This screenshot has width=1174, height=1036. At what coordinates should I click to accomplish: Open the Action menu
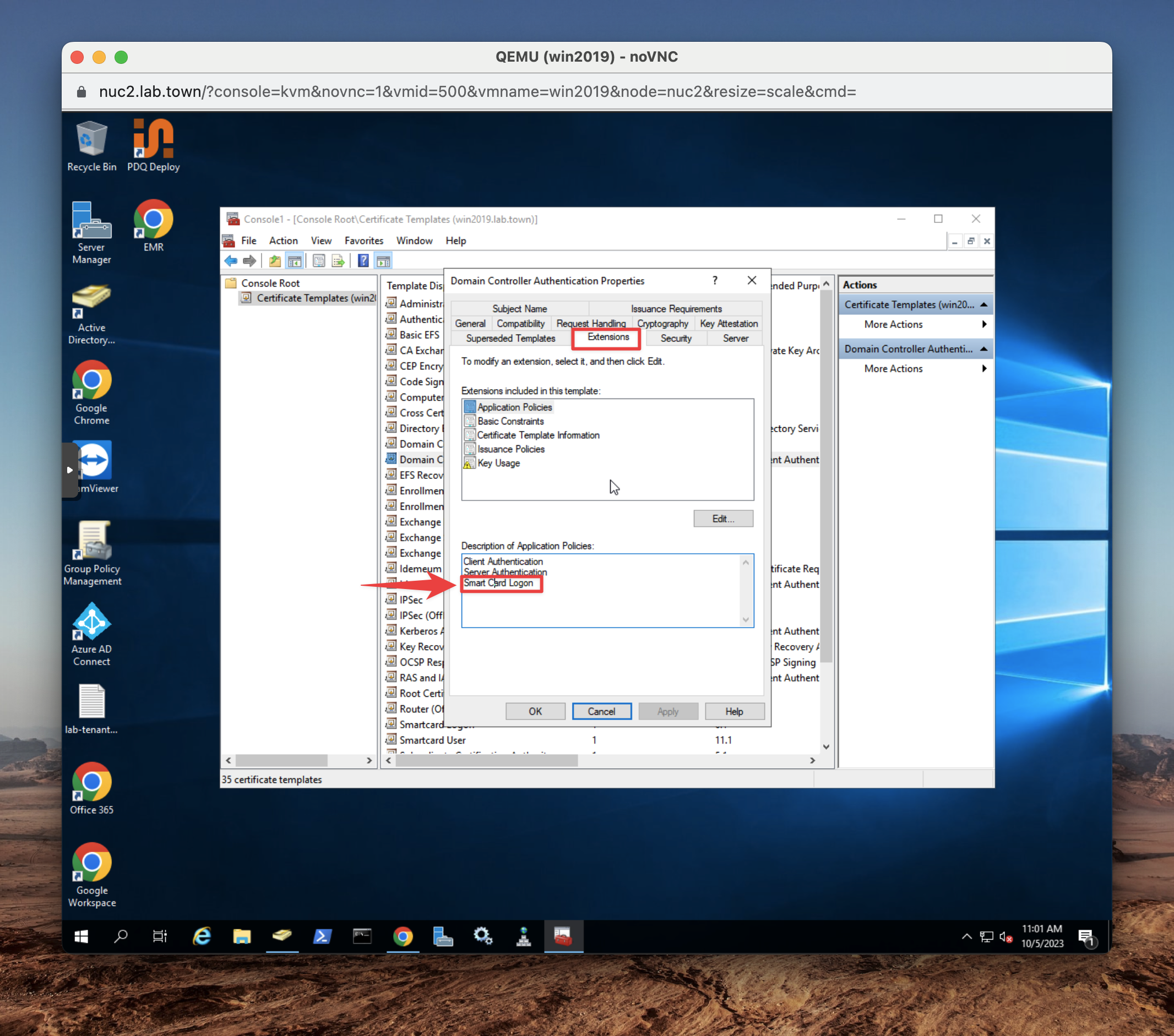[x=283, y=241]
